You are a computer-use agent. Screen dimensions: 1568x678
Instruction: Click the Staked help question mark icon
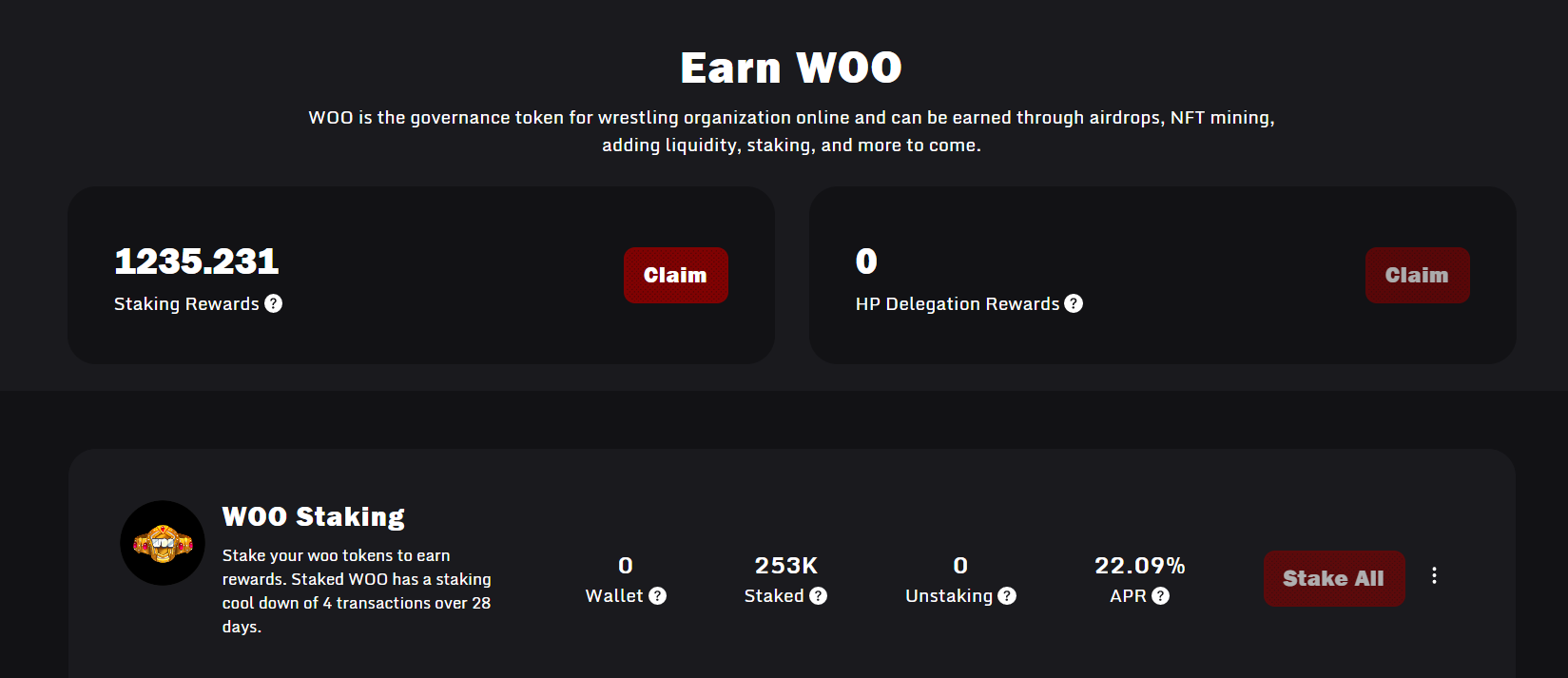tap(818, 596)
